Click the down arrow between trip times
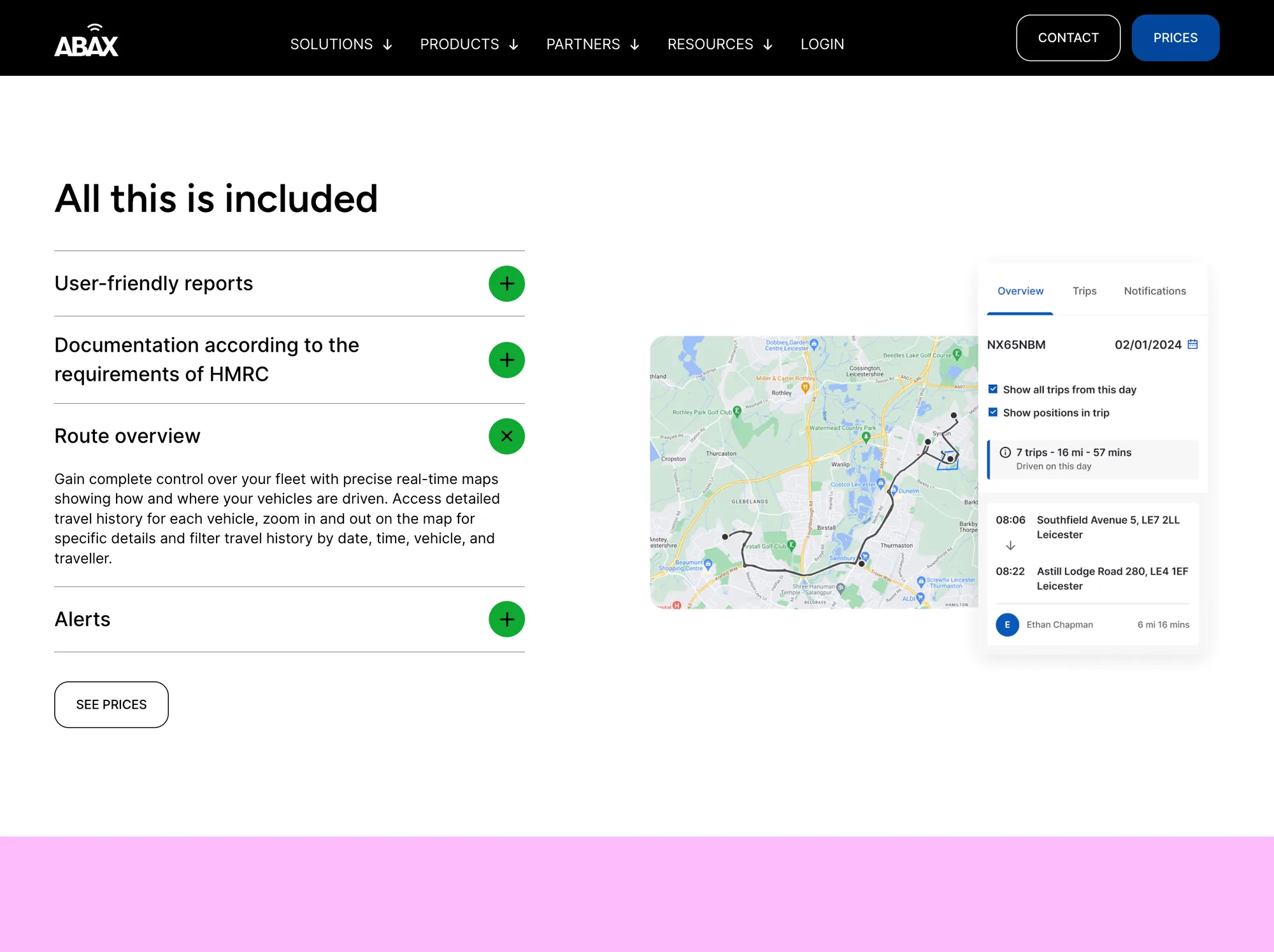 point(1010,546)
